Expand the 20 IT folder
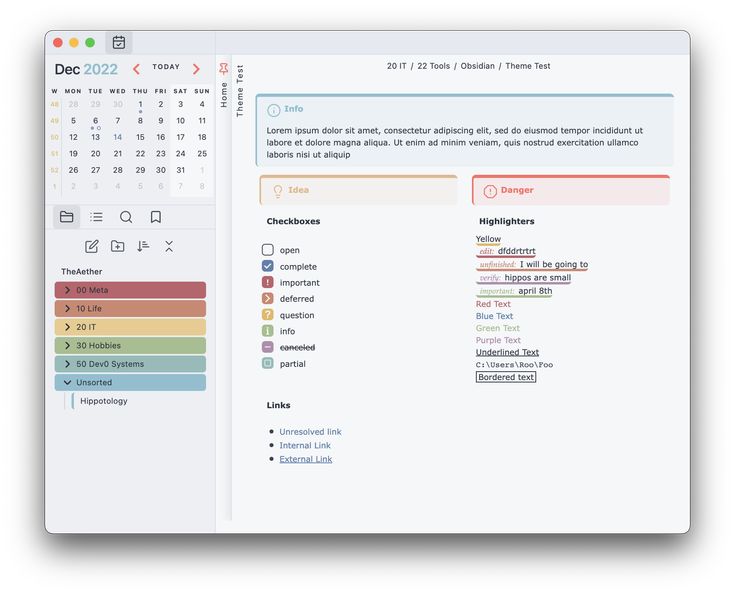This screenshot has height=593, width=735. (67, 327)
